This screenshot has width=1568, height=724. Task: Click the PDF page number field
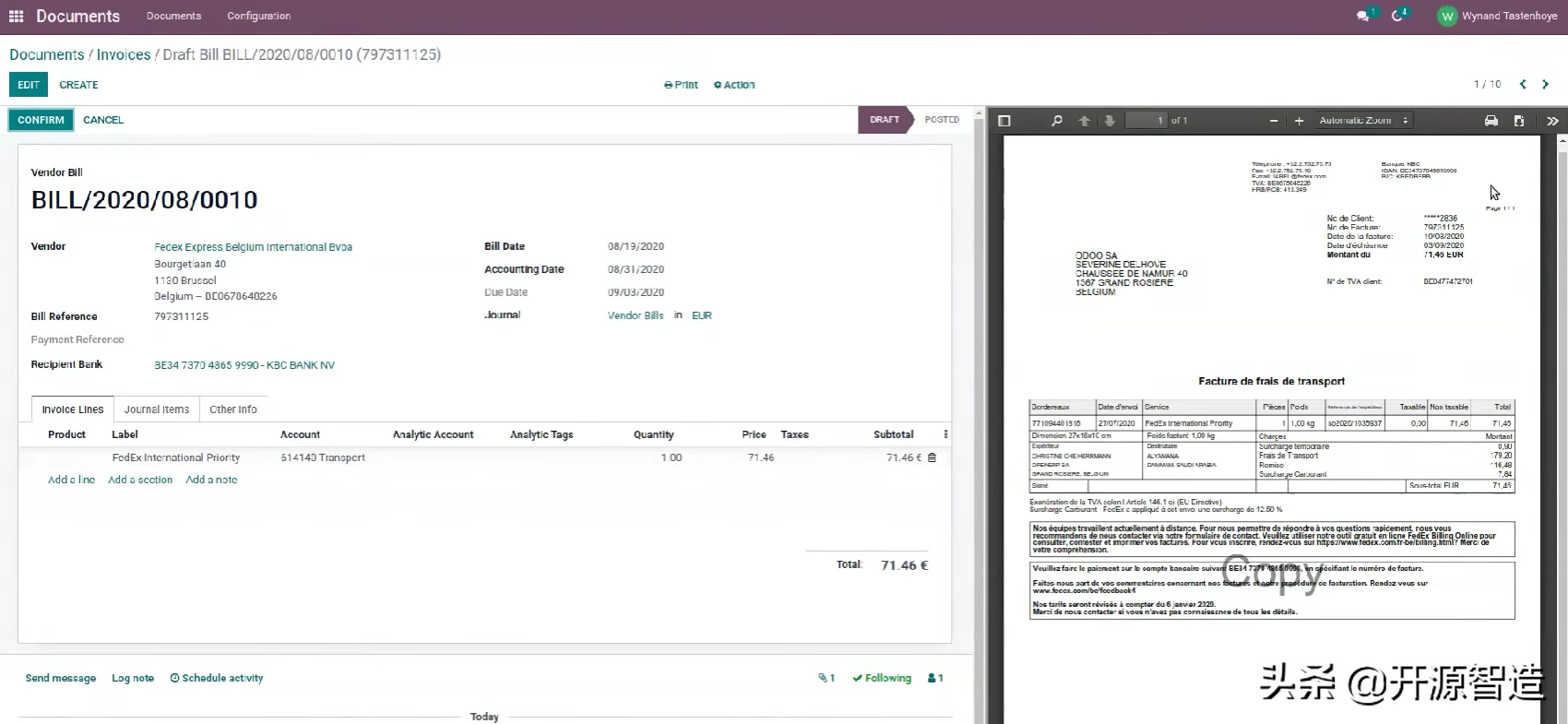pos(1146,121)
